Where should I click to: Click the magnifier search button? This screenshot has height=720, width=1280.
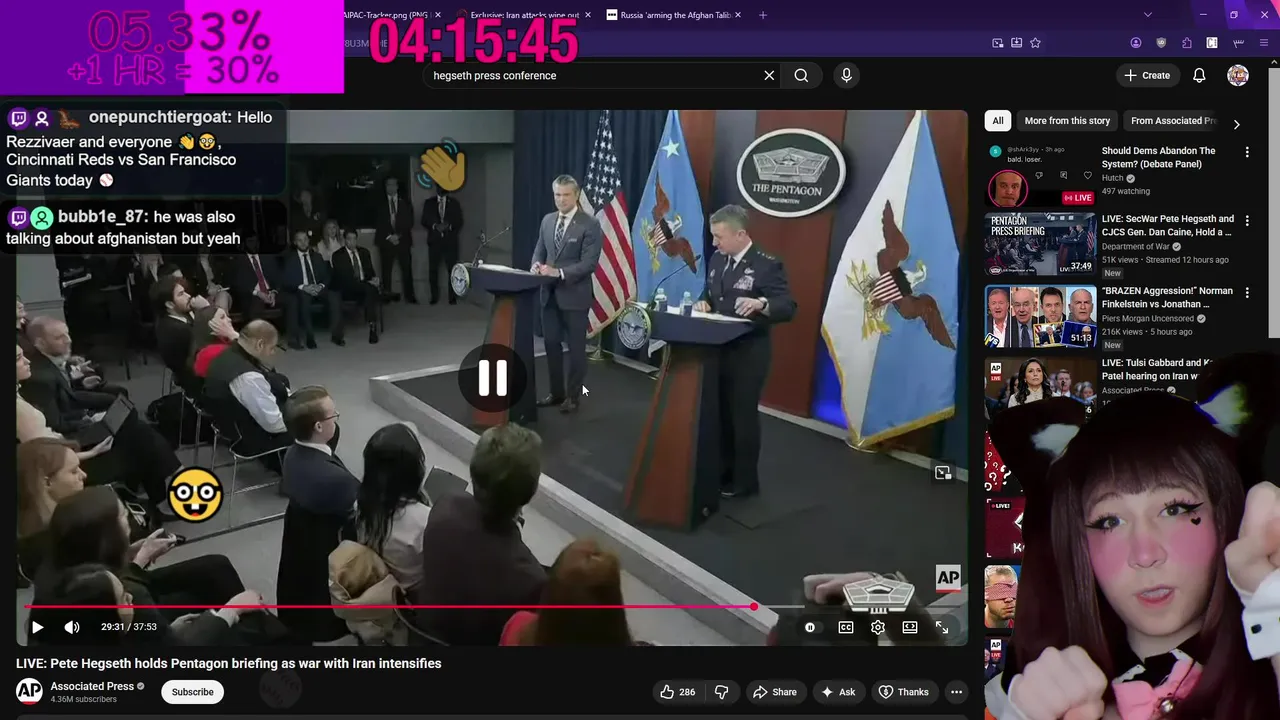[x=801, y=75]
